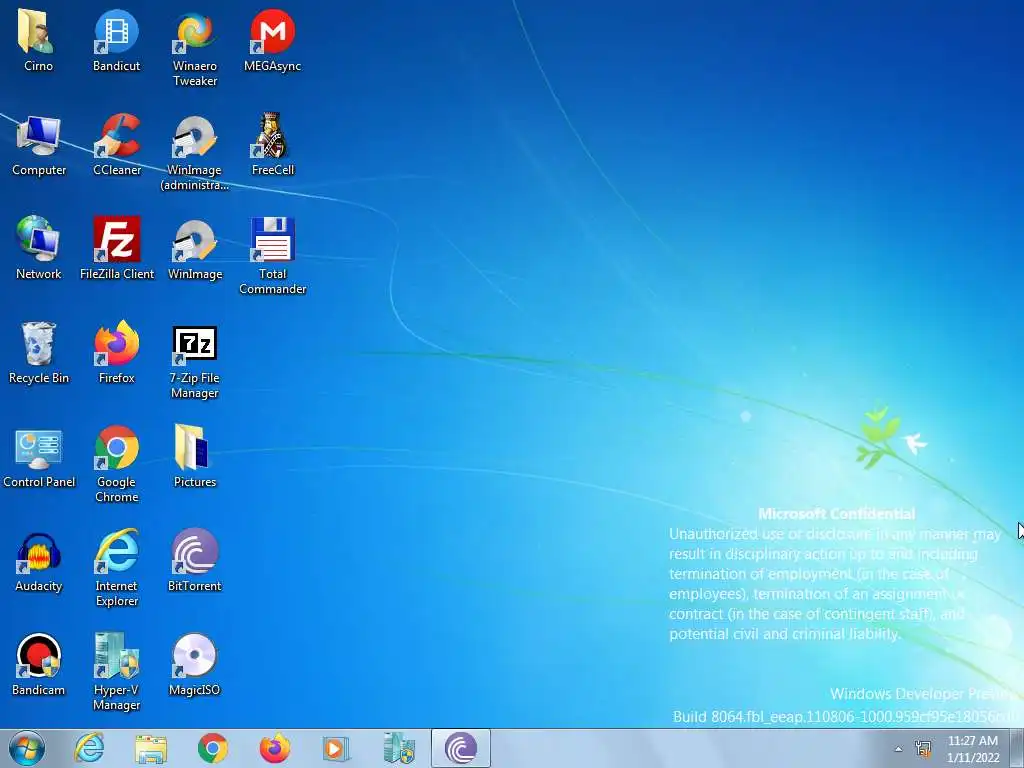Switch to the active BitTorrent taskbar button

click(460, 748)
